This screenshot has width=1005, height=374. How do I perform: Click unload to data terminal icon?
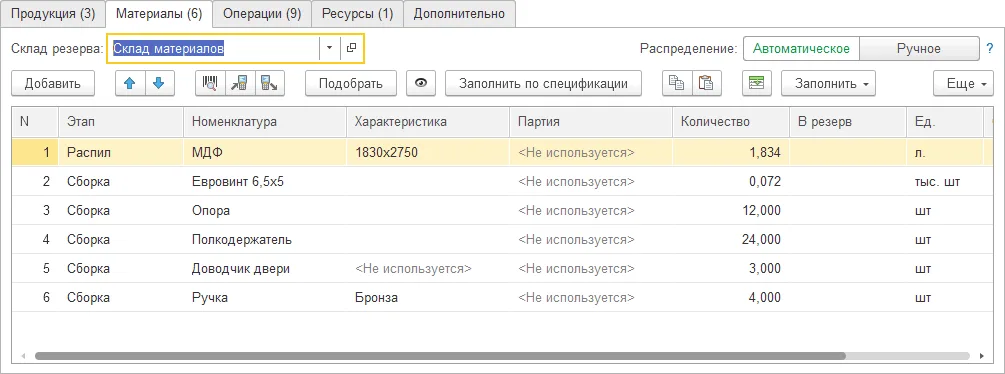pyautogui.click(x=270, y=83)
